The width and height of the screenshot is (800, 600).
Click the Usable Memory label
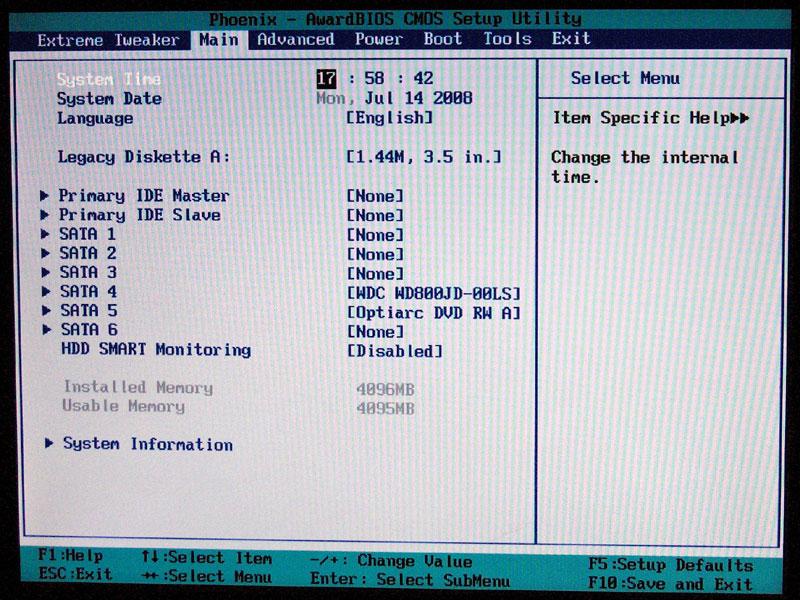[x=123, y=406]
